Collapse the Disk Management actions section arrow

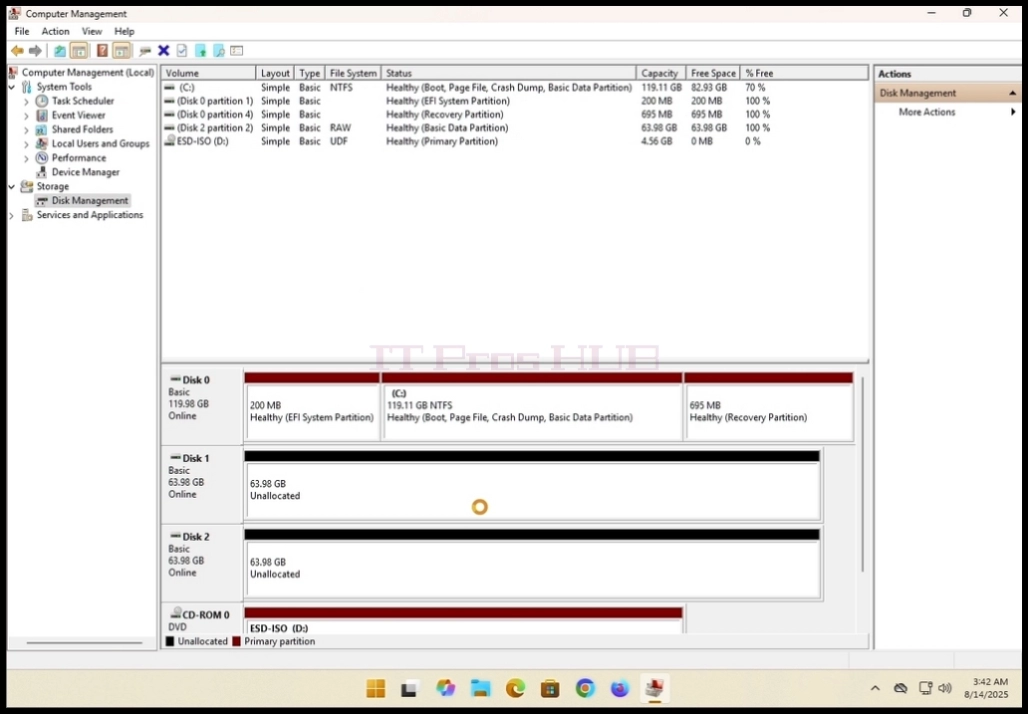[1012, 94]
